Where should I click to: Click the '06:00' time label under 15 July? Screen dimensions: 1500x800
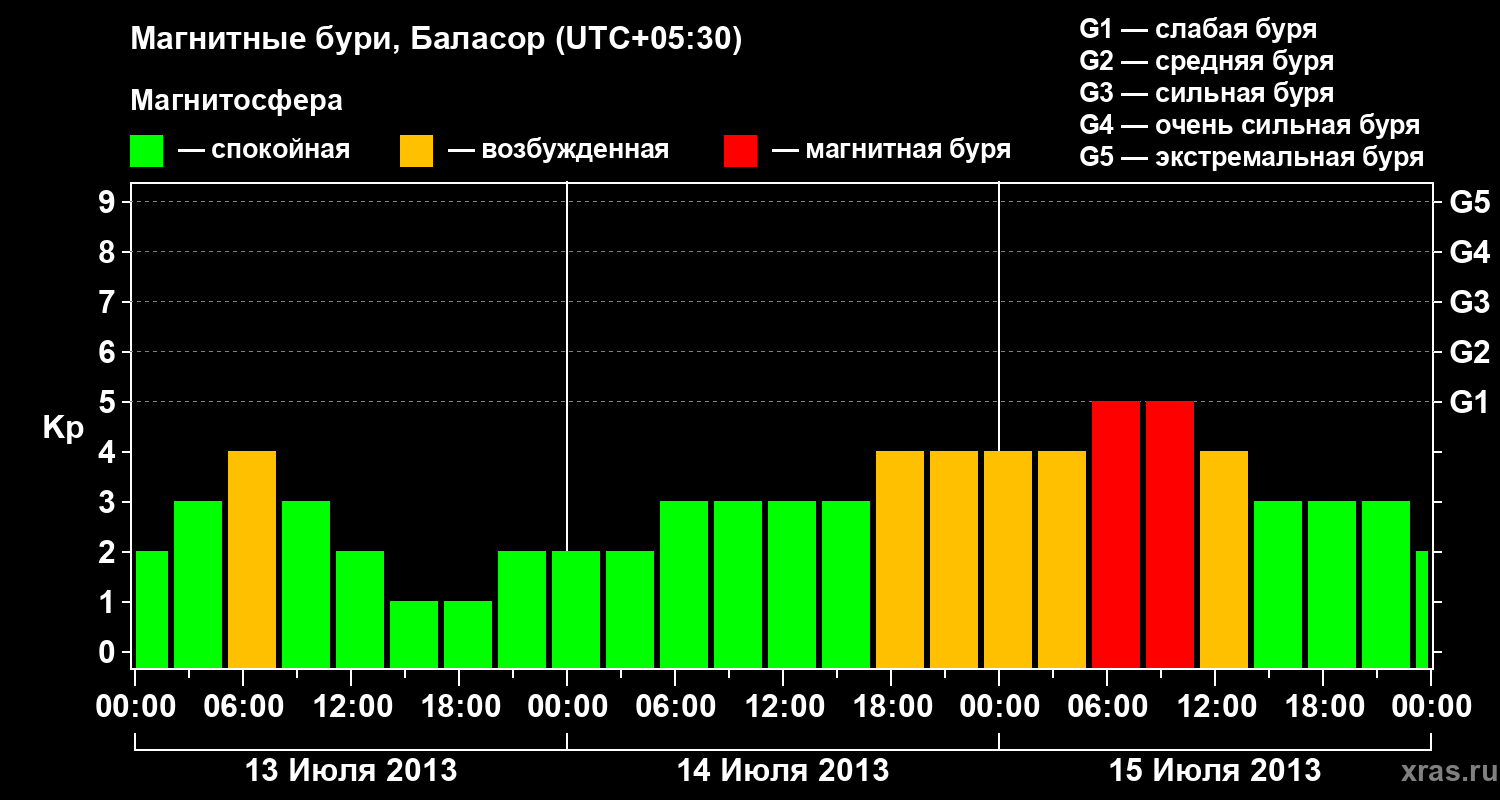(1107, 707)
